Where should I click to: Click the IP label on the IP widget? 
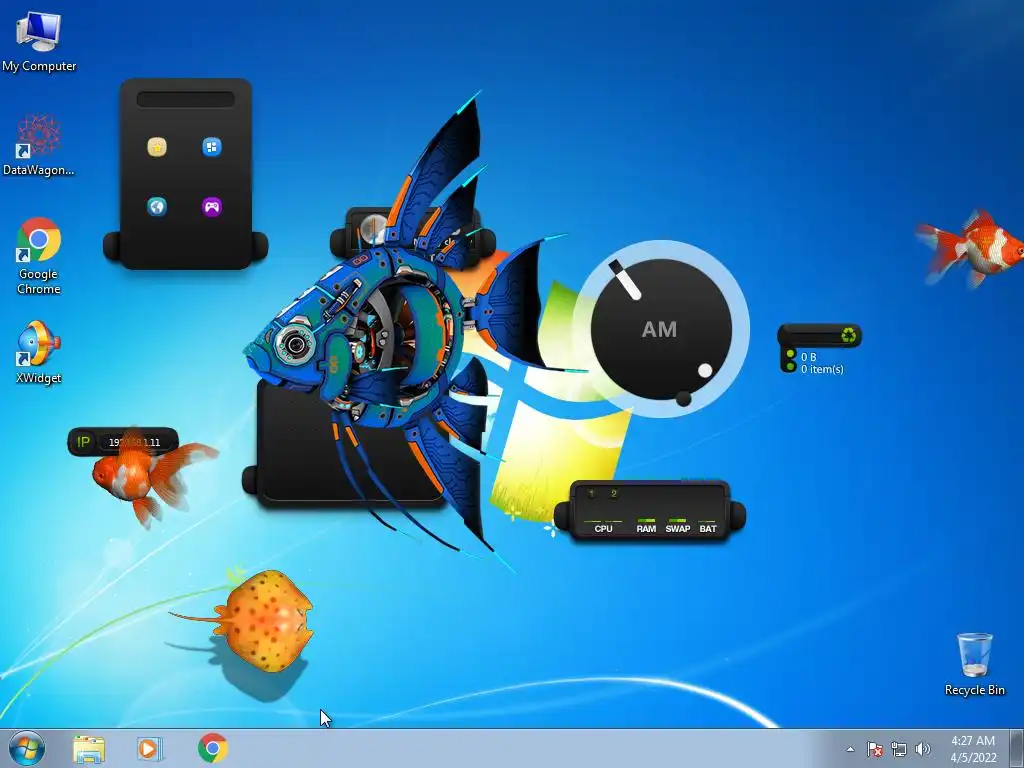(83, 442)
